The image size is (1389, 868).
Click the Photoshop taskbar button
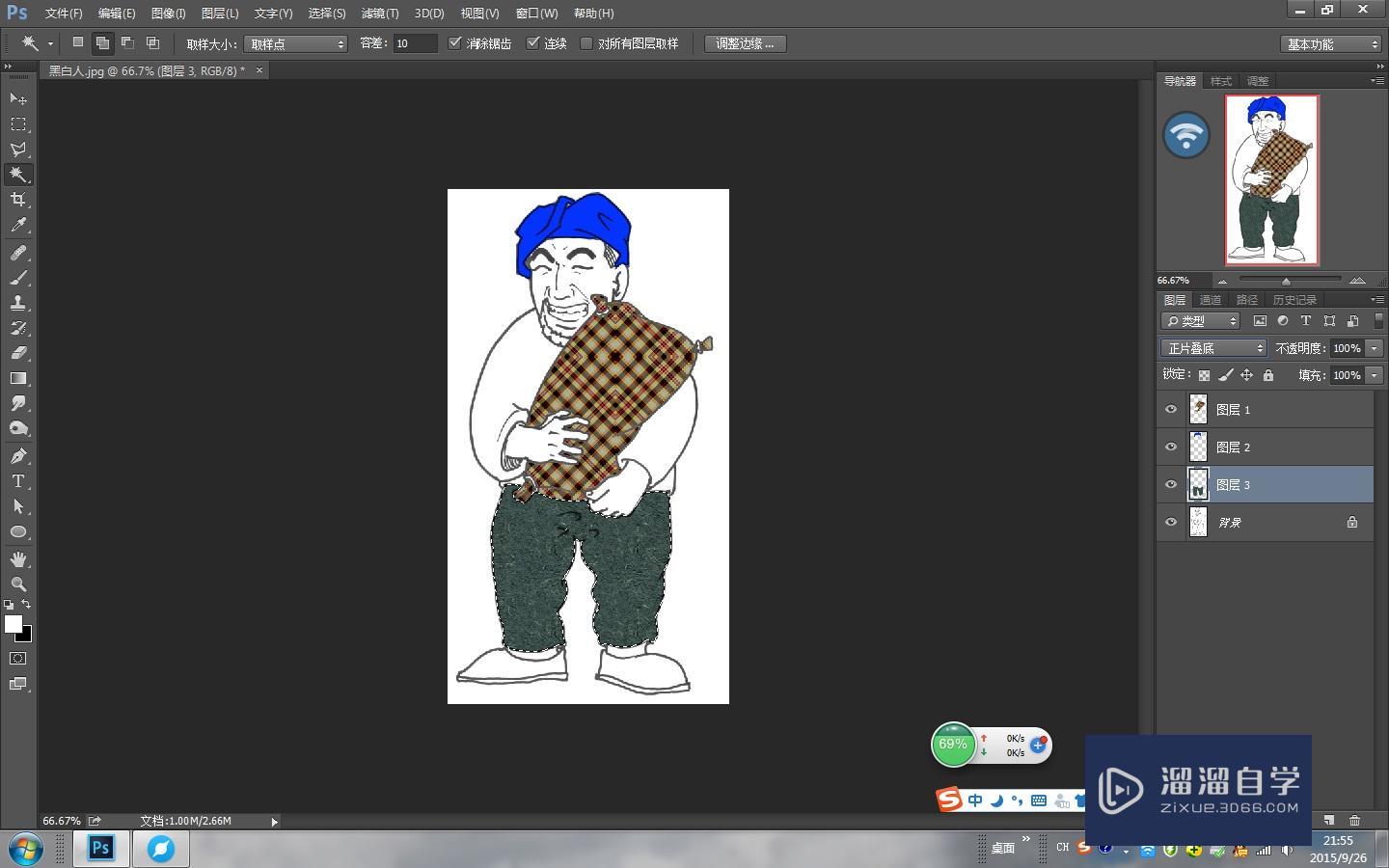(x=101, y=849)
